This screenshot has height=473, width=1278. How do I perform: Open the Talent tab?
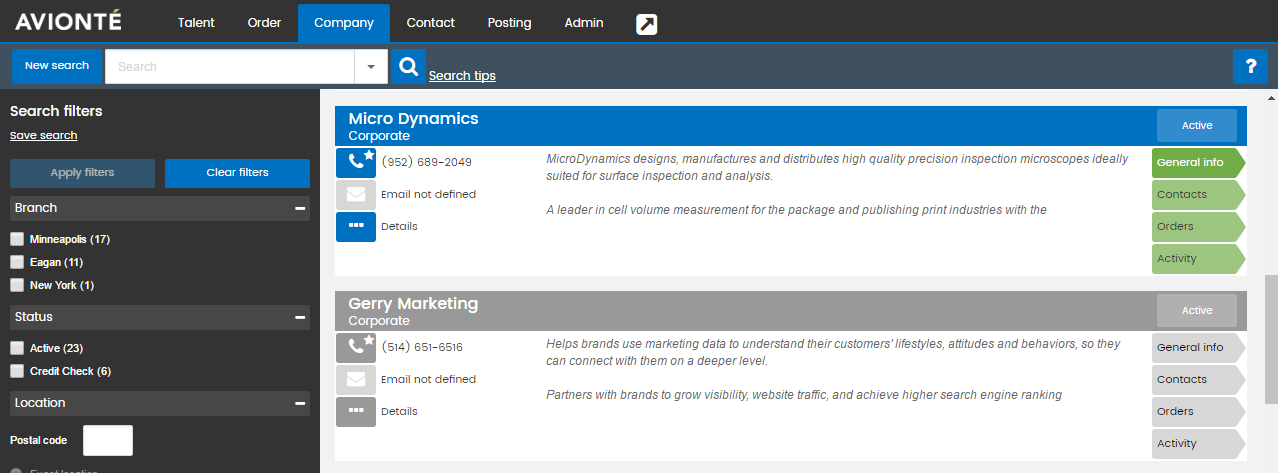pyautogui.click(x=196, y=22)
